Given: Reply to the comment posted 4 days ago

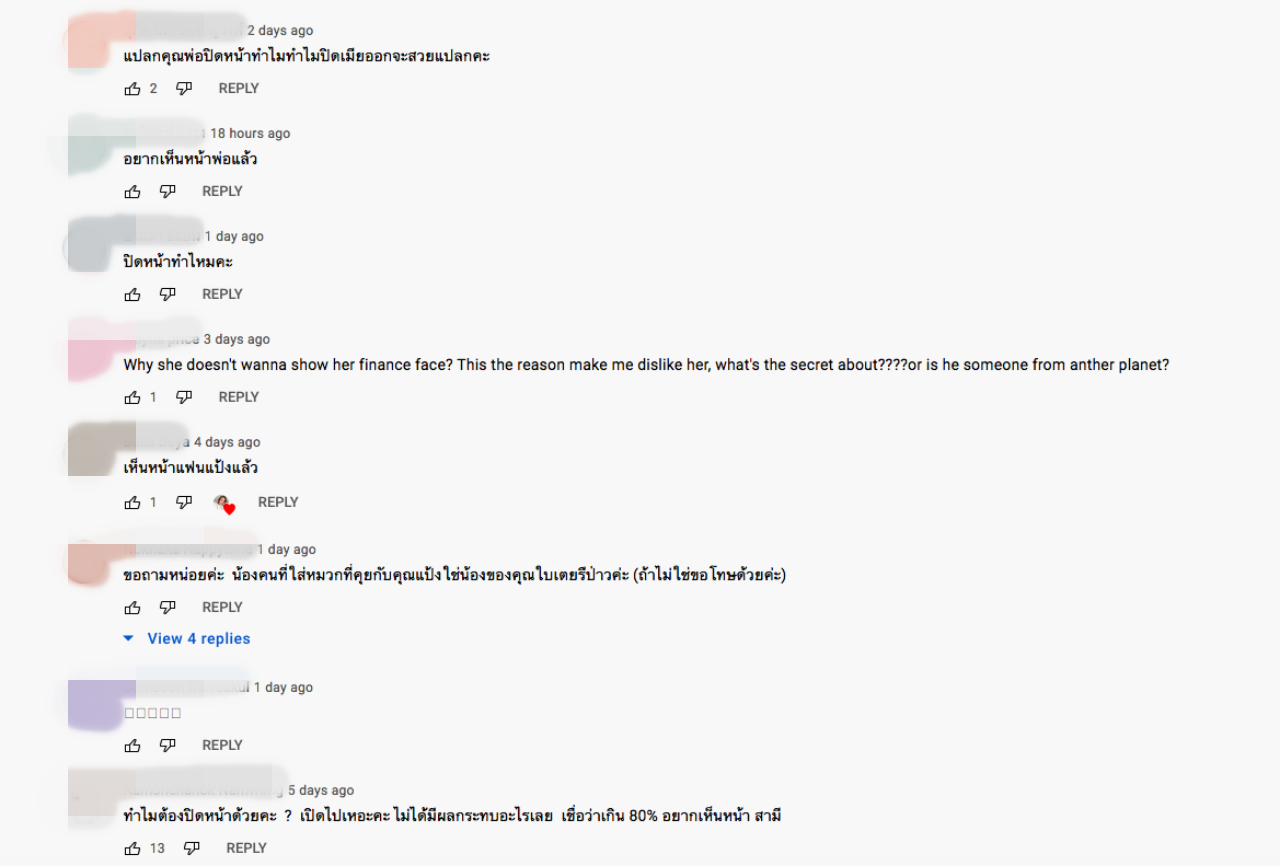Looking at the screenshot, I should [278, 502].
